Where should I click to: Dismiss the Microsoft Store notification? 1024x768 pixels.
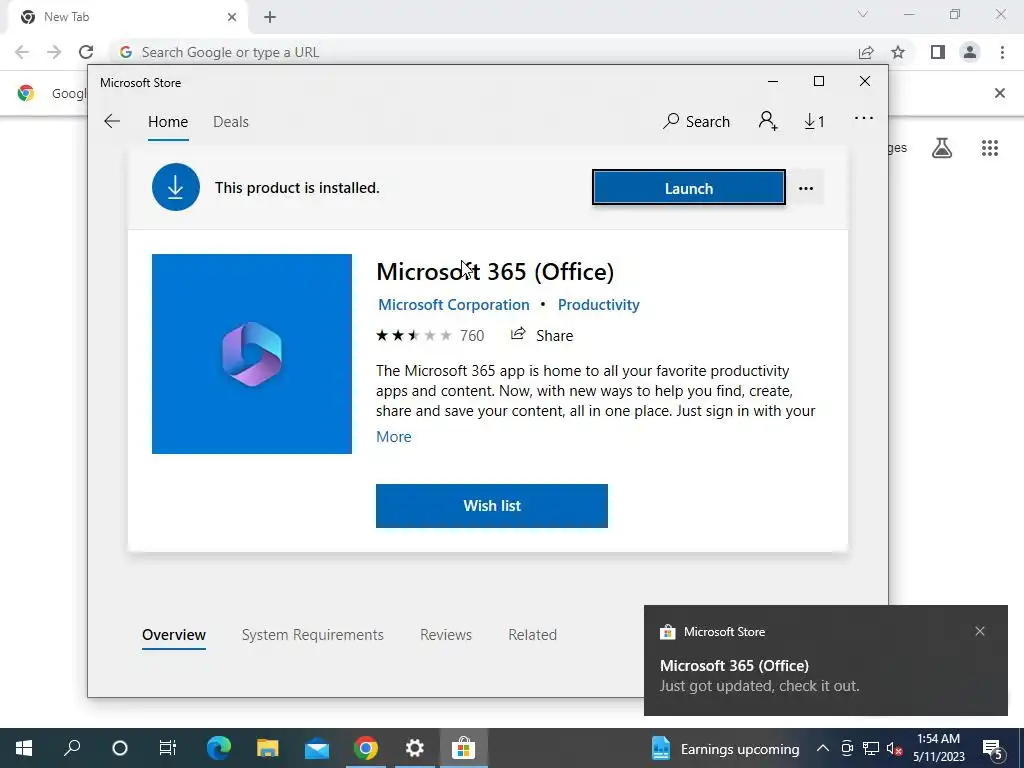(x=980, y=631)
